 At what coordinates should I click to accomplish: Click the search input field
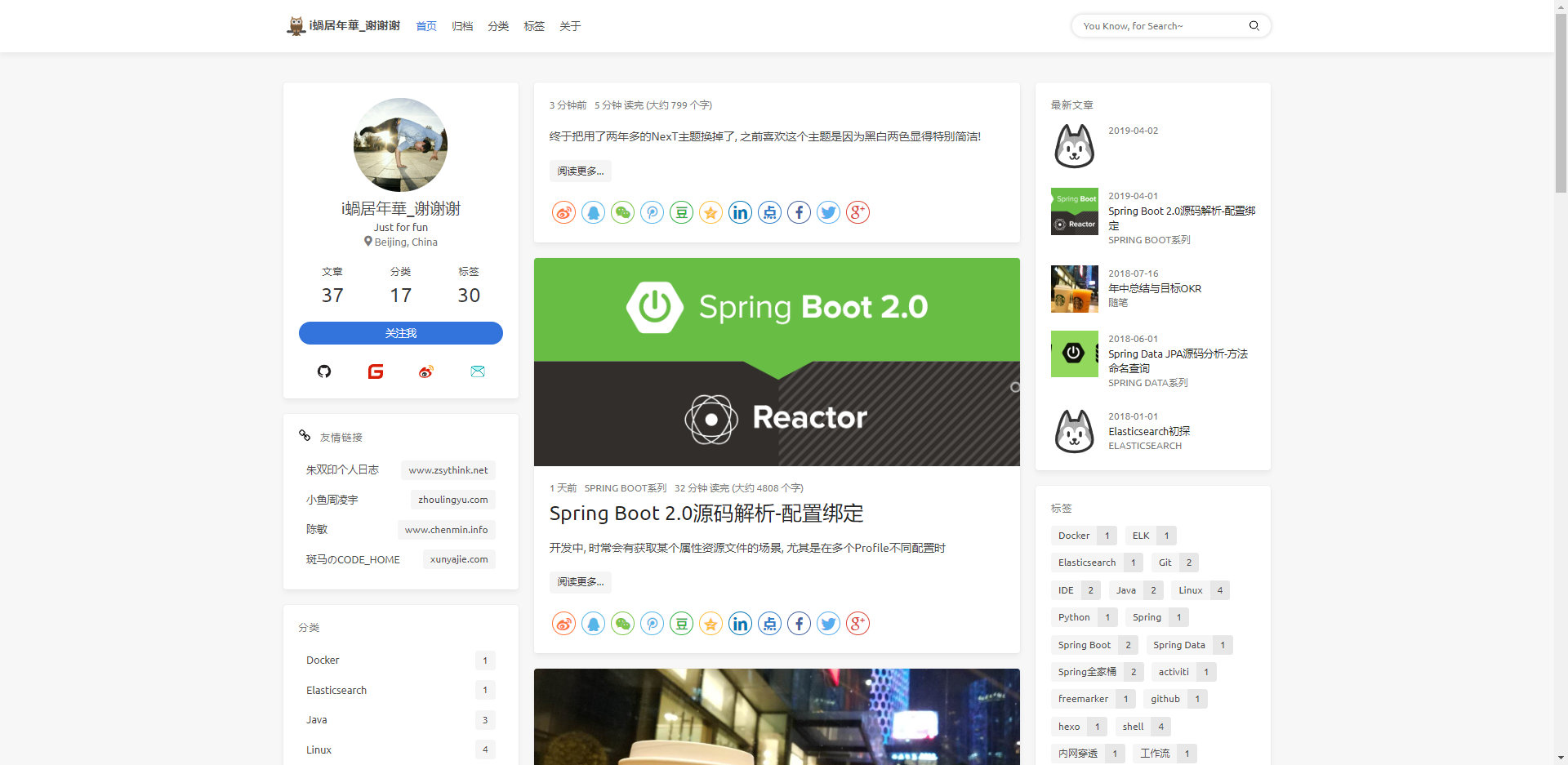tap(1160, 26)
